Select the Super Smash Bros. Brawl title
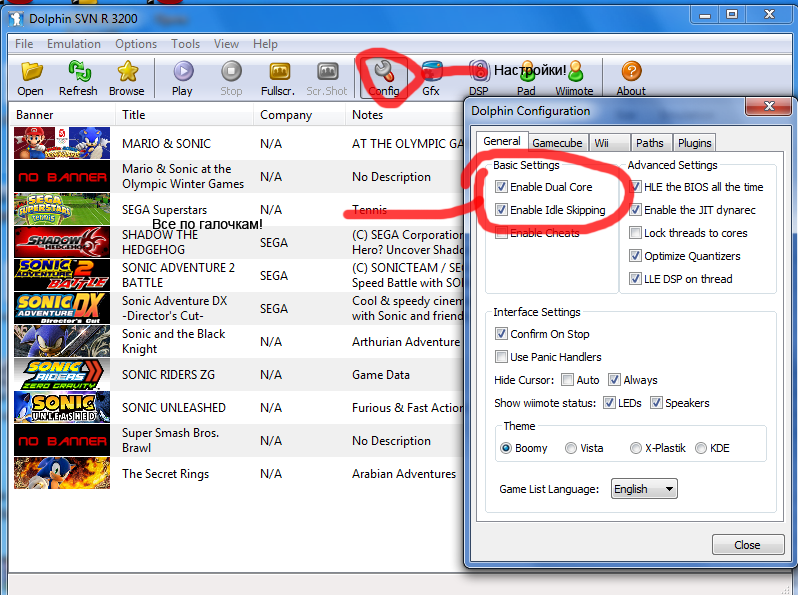798x595 pixels. (x=170, y=440)
